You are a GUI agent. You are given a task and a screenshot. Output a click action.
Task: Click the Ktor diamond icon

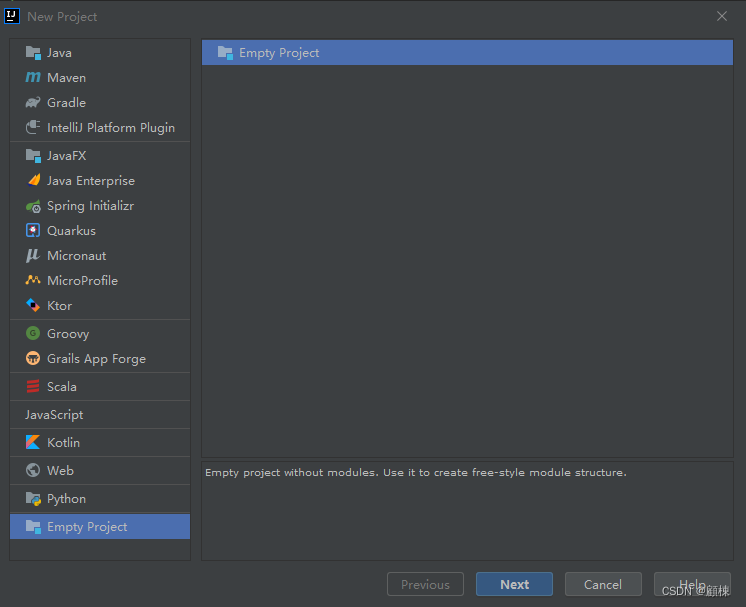(33, 305)
